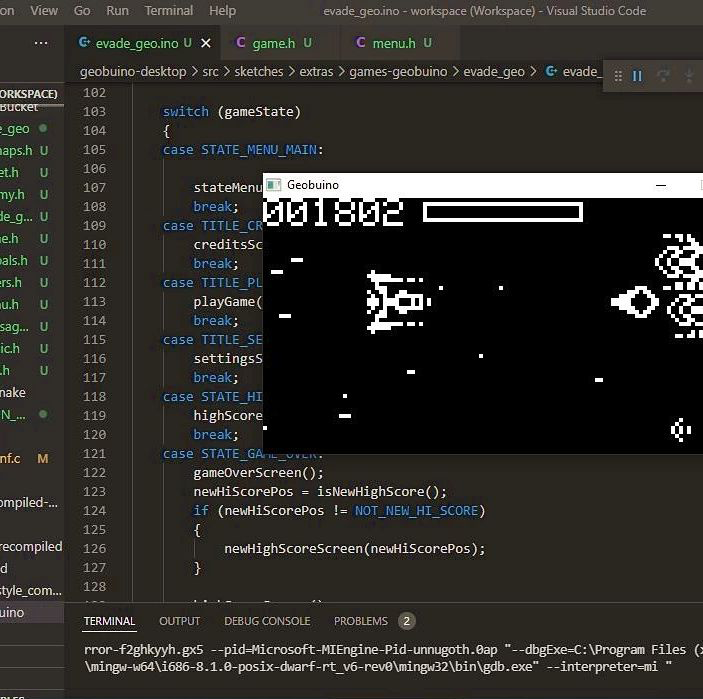Open the explorer more actions ellipsis
The image size is (703, 699).
tap(41, 43)
